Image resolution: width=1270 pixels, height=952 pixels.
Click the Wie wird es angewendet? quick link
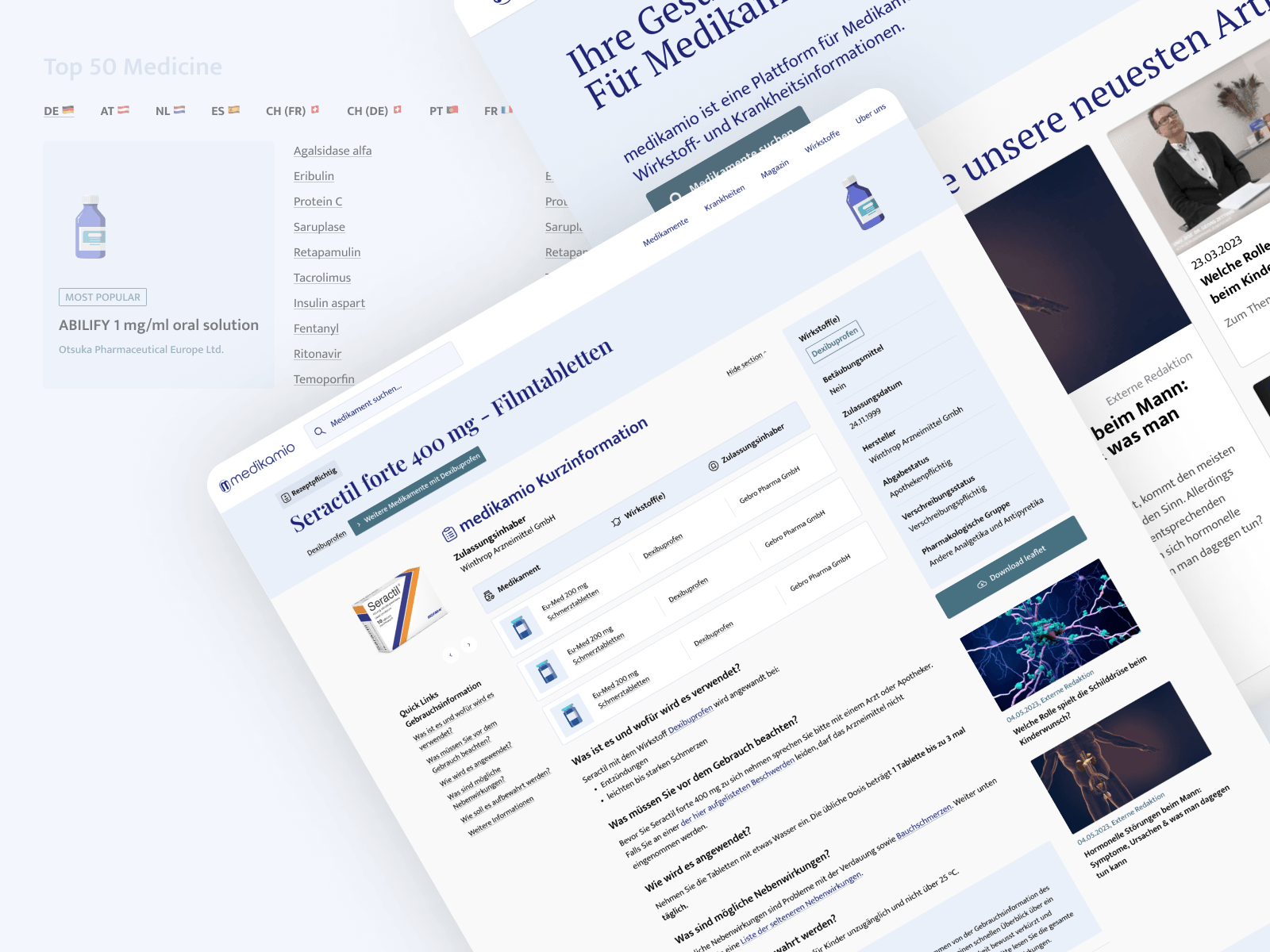click(x=476, y=764)
